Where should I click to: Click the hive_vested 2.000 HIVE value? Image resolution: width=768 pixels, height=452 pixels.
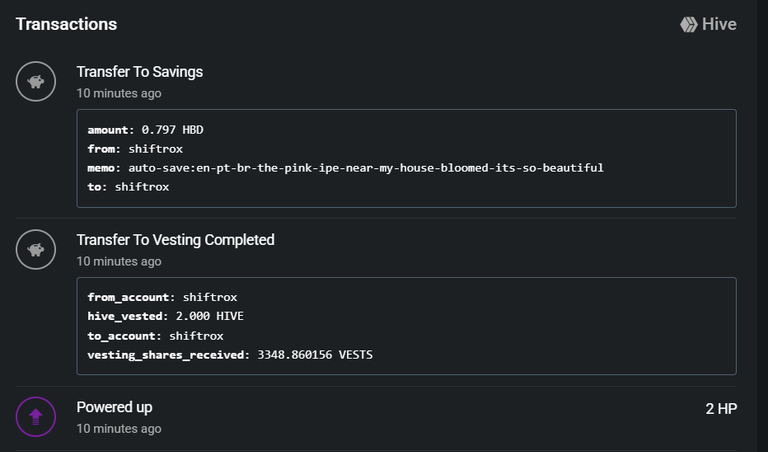(x=210, y=316)
